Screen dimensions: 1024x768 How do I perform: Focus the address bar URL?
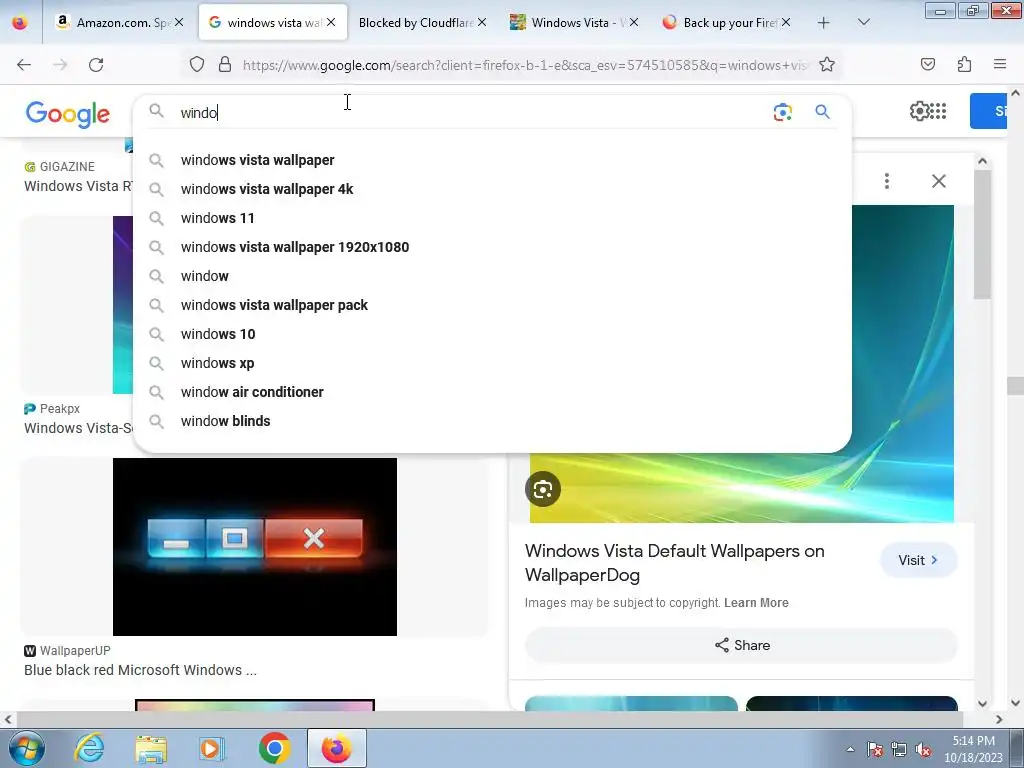point(524,65)
